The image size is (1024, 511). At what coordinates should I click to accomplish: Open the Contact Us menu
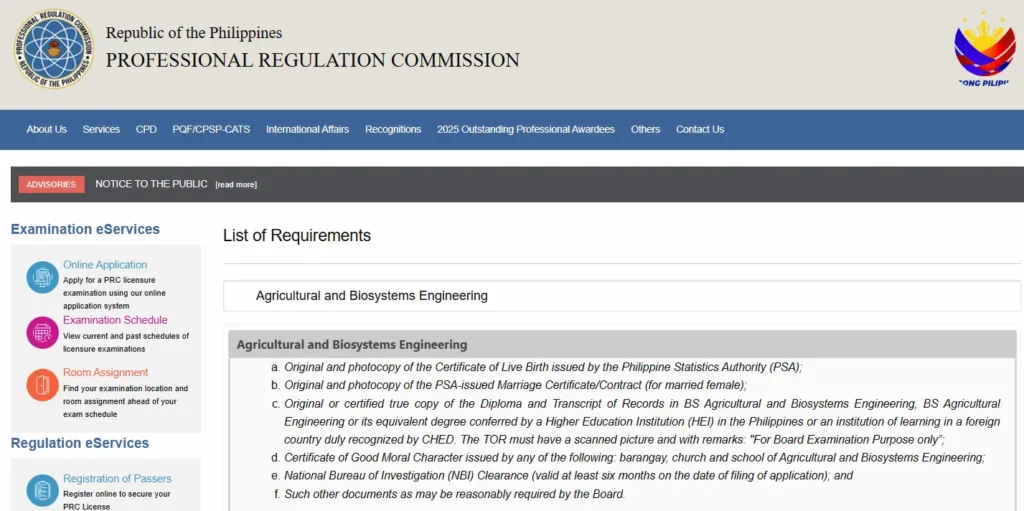(700, 129)
